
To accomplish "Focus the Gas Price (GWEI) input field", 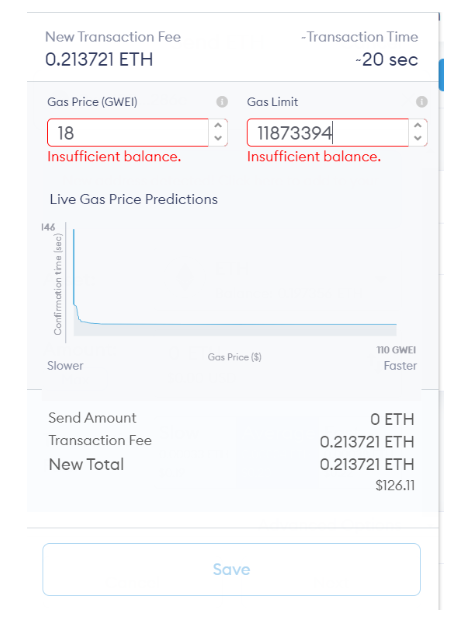I will (128, 133).
